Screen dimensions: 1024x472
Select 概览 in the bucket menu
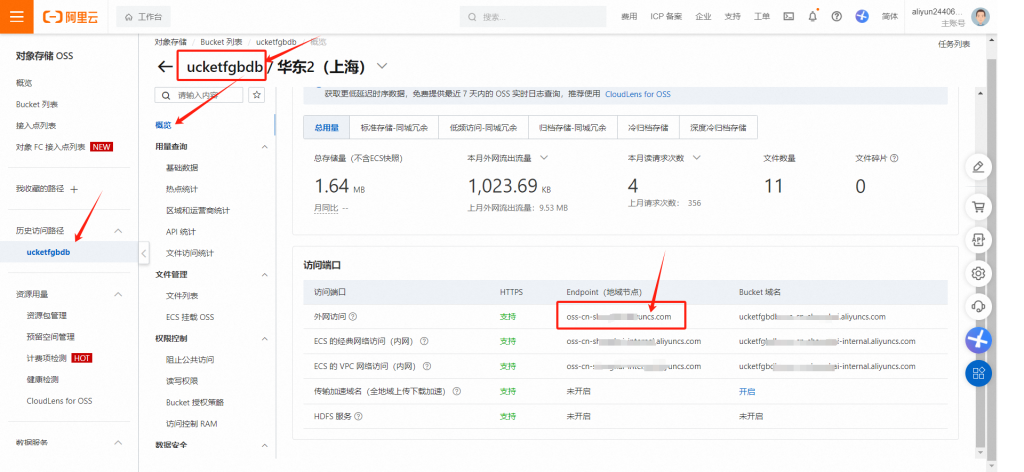point(163,125)
